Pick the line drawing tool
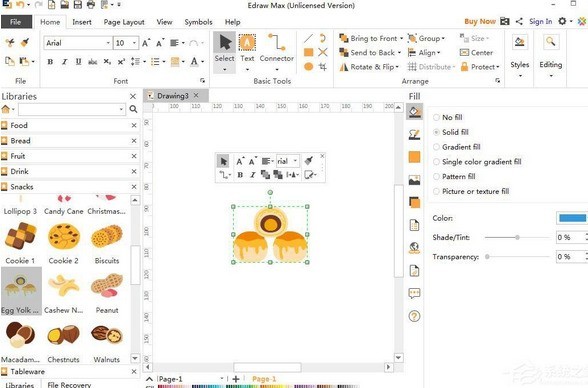 tap(308, 38)
